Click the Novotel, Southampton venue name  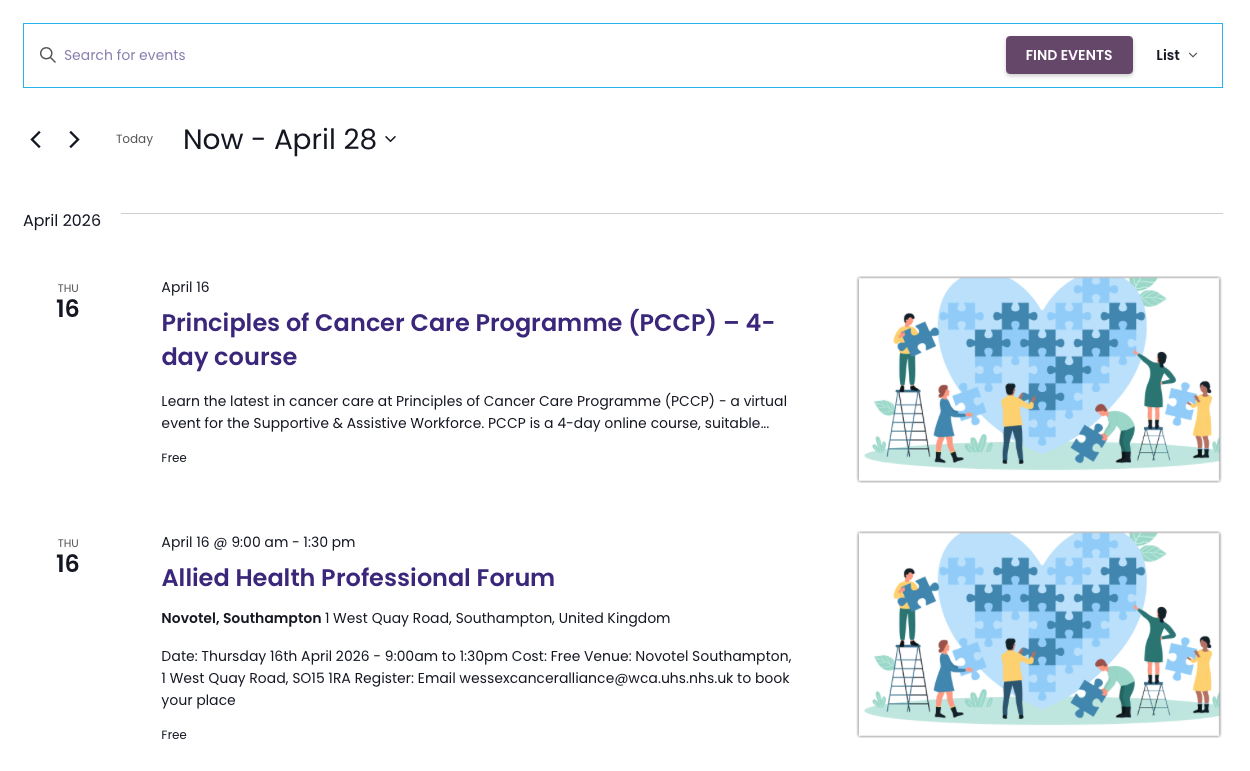pos(241,618)
